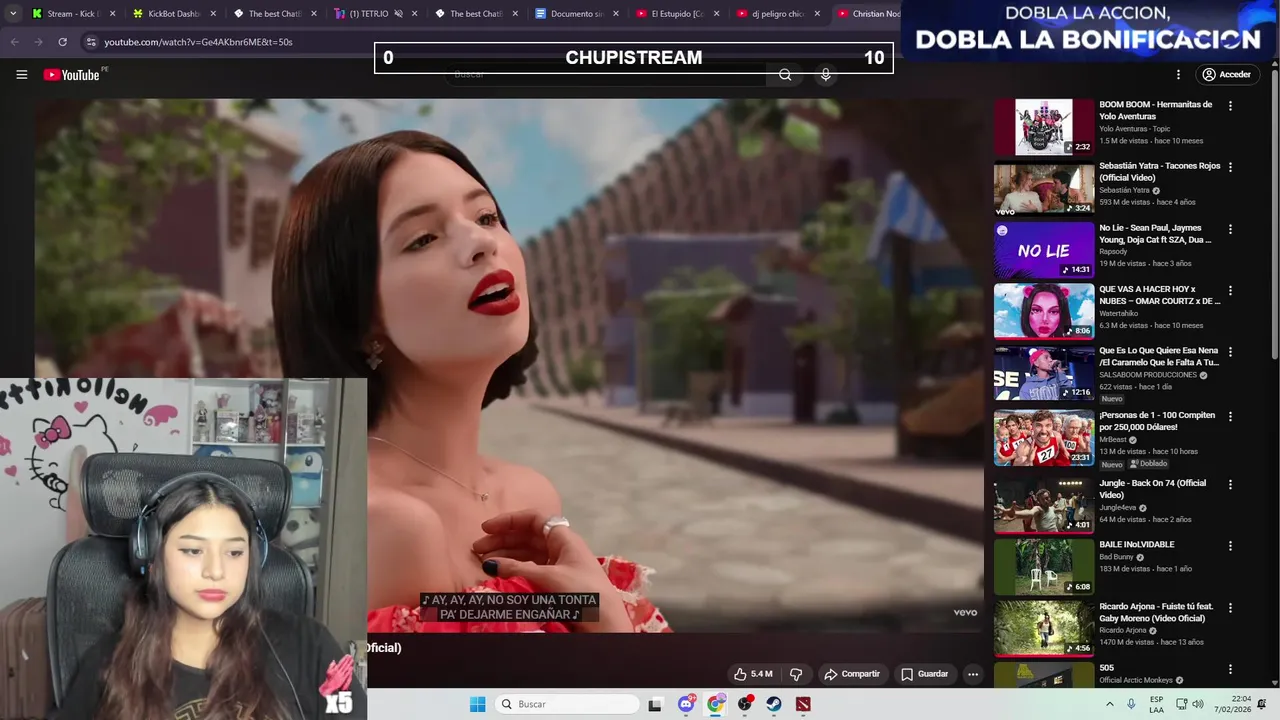
Task: Go to YouTube home via logo
Action: pos(72,75)
